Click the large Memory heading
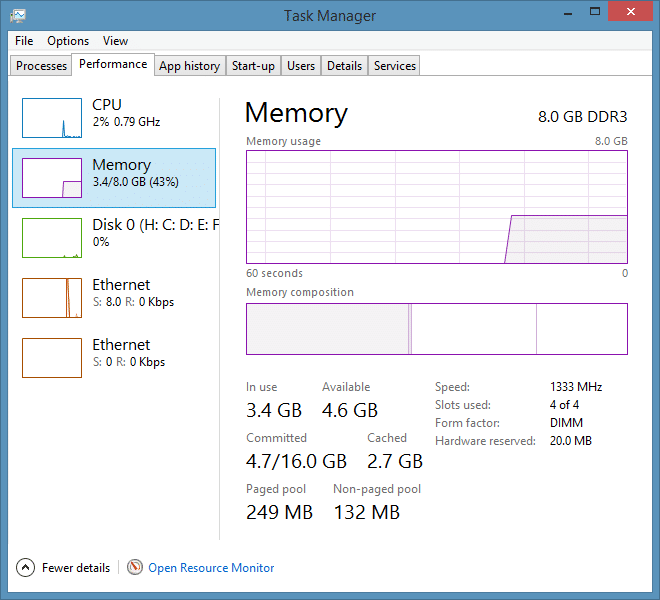Image resolution: width=660 pixels, height=600 pixels. tap(296, 113)
